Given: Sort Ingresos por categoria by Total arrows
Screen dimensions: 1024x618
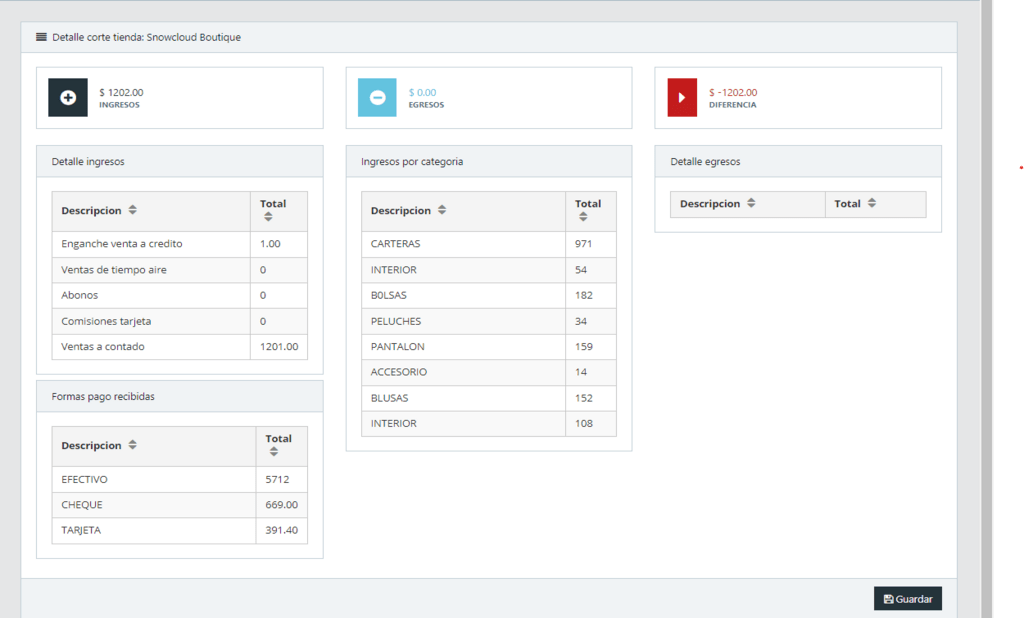Looking at the screenshot, I should coord(583,217).
